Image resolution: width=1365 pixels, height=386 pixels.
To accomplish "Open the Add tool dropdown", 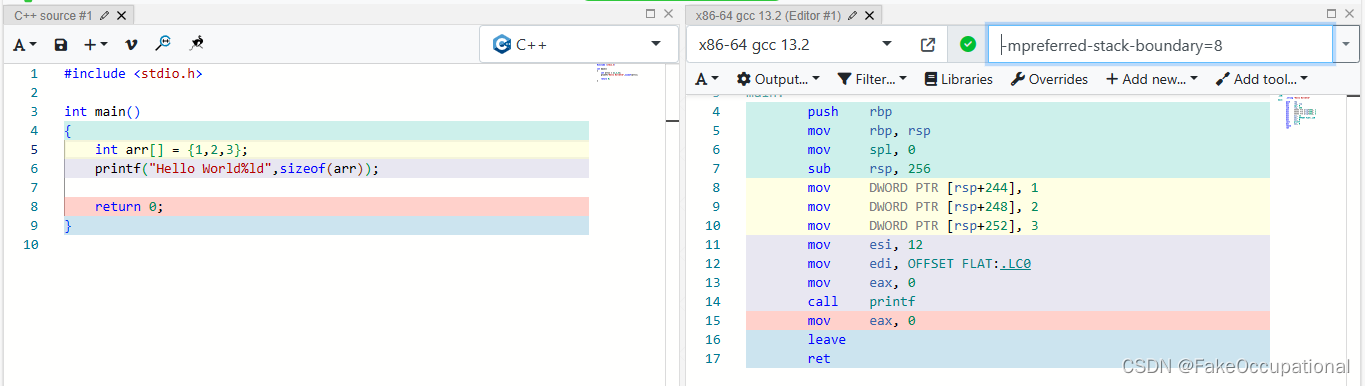I will click(x=1261, y=79).
